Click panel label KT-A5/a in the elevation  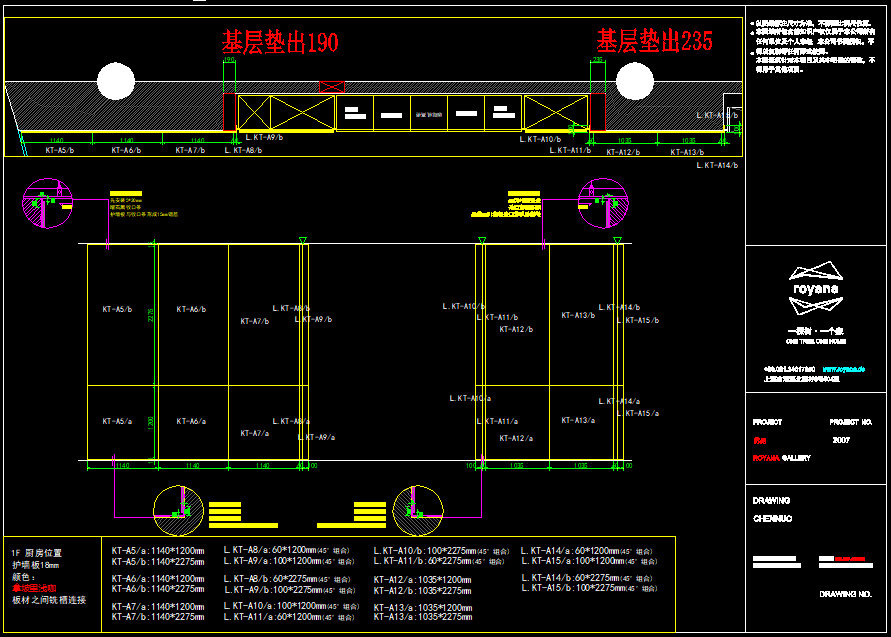(117, 421)
